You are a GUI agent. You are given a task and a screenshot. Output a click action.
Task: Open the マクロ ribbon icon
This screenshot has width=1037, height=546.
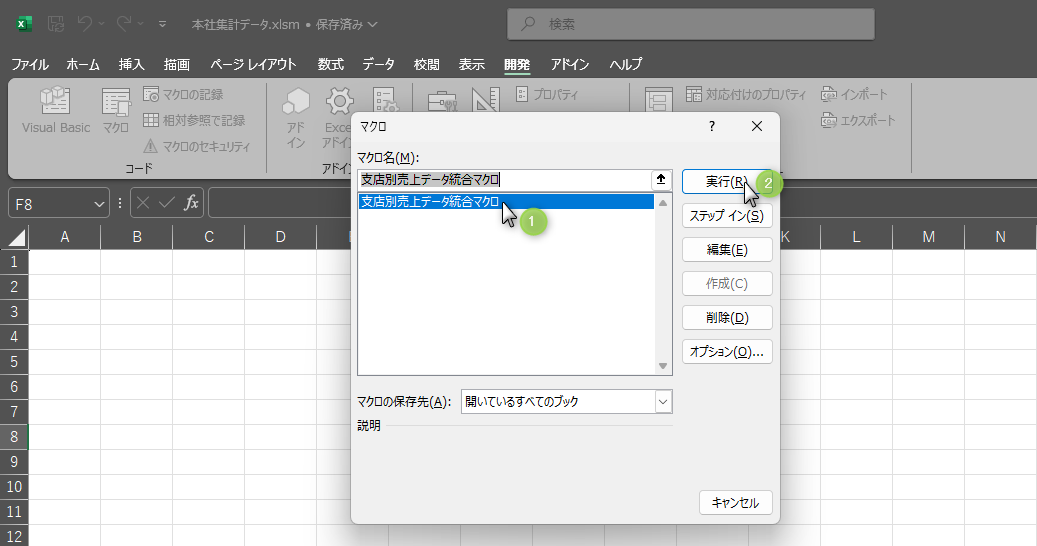[x=116, y=102]
